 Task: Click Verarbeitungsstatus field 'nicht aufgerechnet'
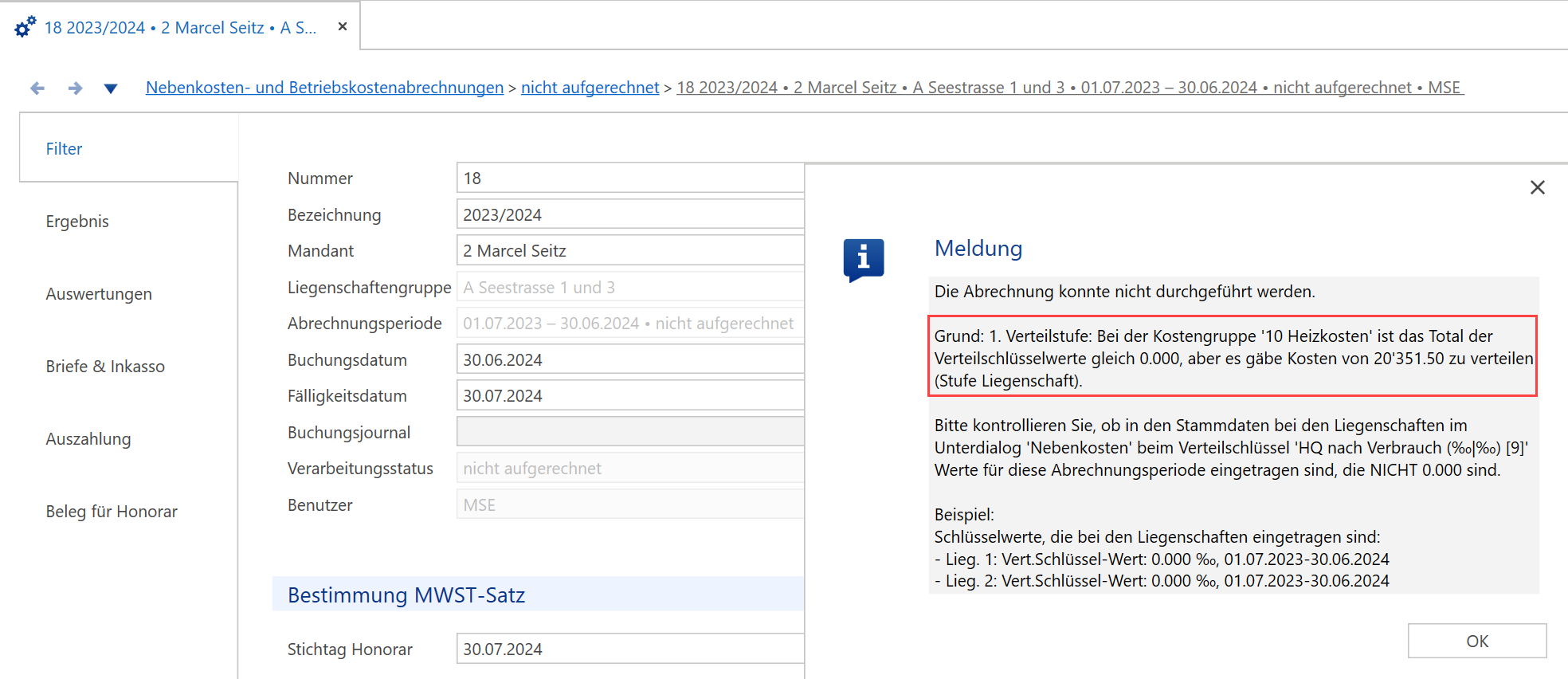(x=630, y=468)
